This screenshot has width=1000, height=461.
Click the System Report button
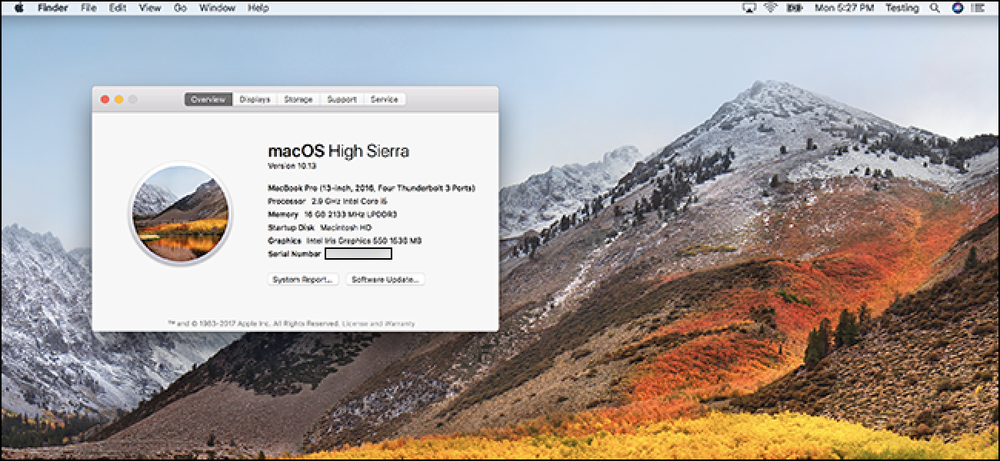(x=303, y=279)
